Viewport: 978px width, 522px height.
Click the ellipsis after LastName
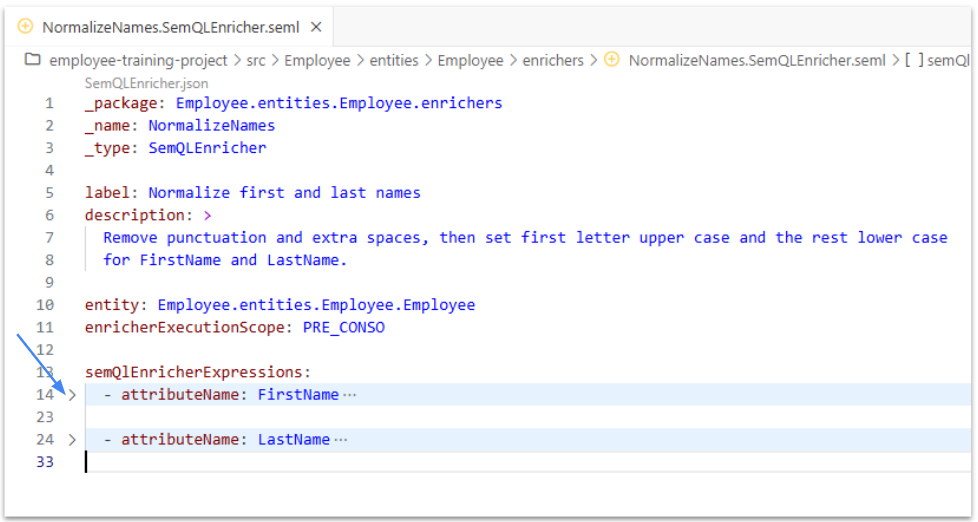(x=340, y=440)
